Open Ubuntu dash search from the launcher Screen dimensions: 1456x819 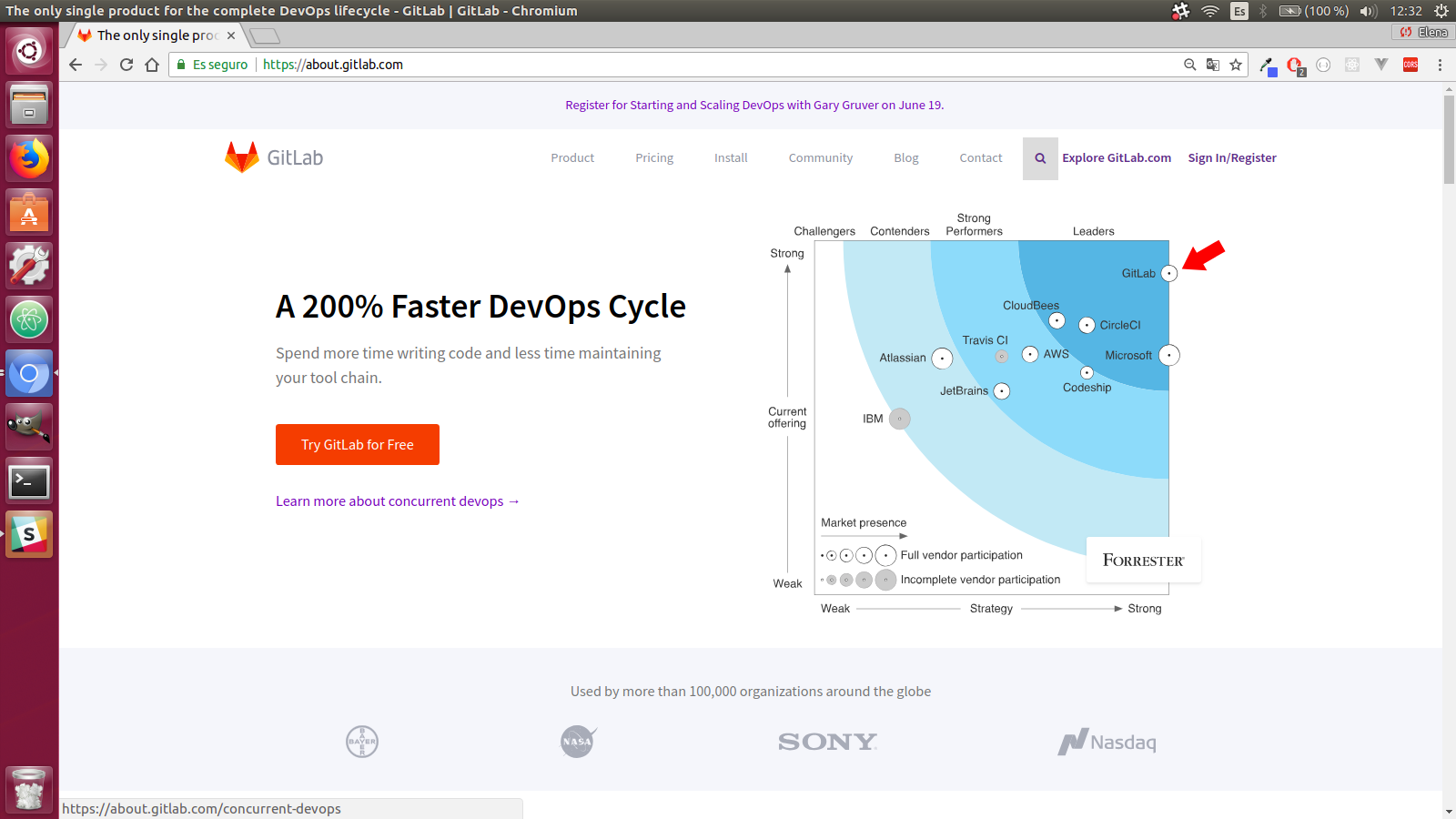tap(29, 50)
